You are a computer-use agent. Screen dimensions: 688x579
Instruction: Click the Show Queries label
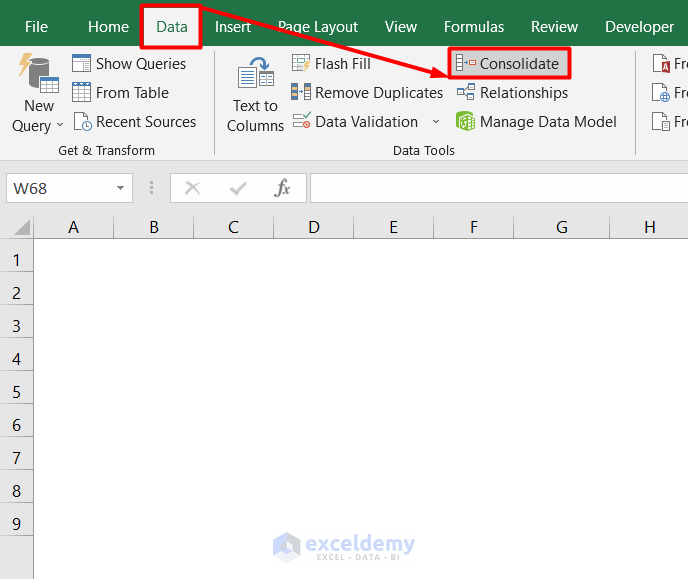click(x=141, y=64)
